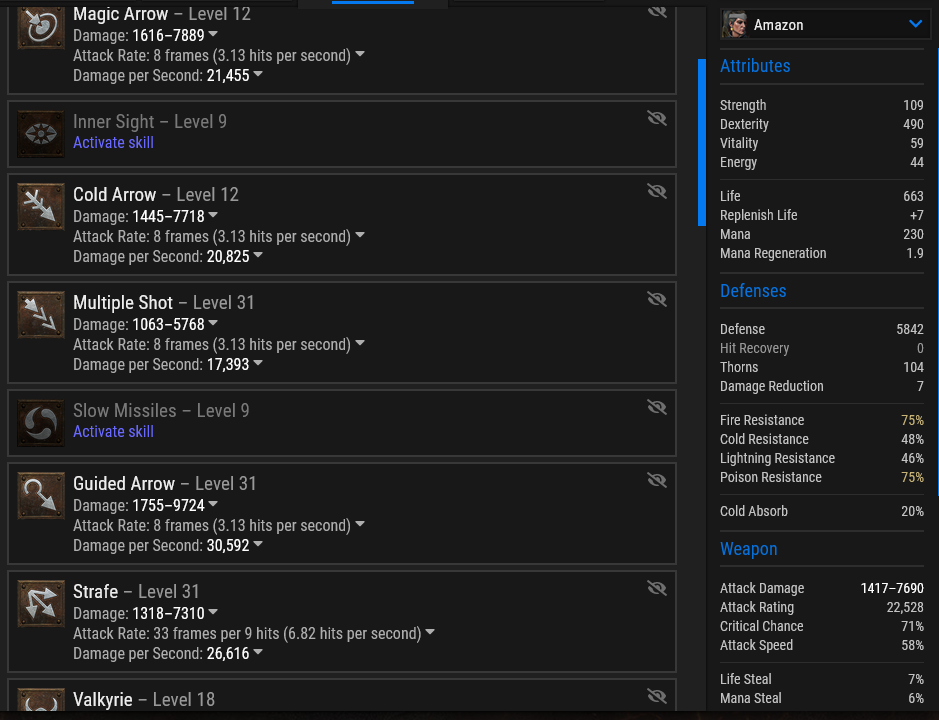
Task: Click the Amazon character portrait
Action: tap(735, 25)
